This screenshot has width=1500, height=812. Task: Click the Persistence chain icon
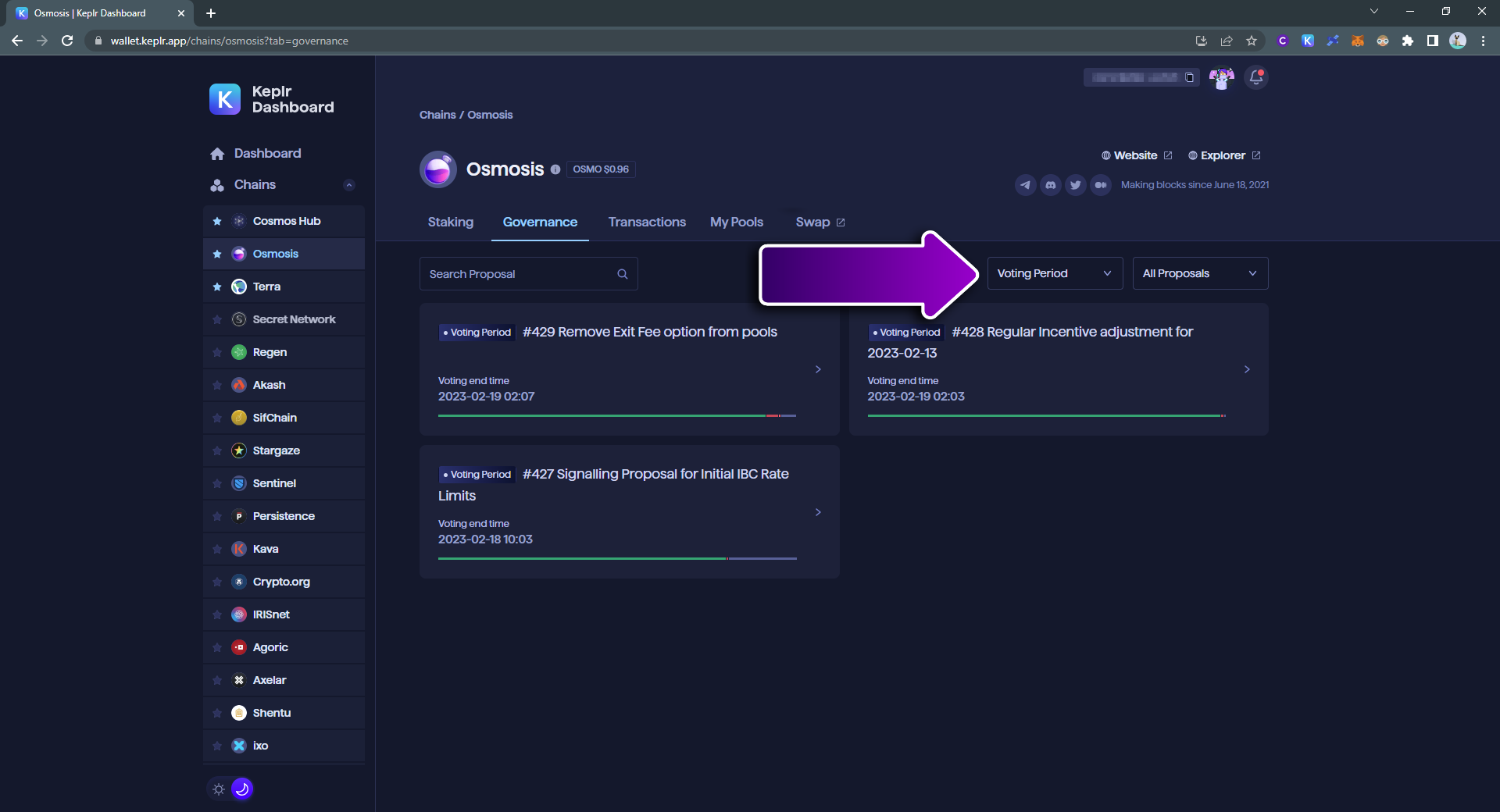pyautogui.click(x=239, y=516)
